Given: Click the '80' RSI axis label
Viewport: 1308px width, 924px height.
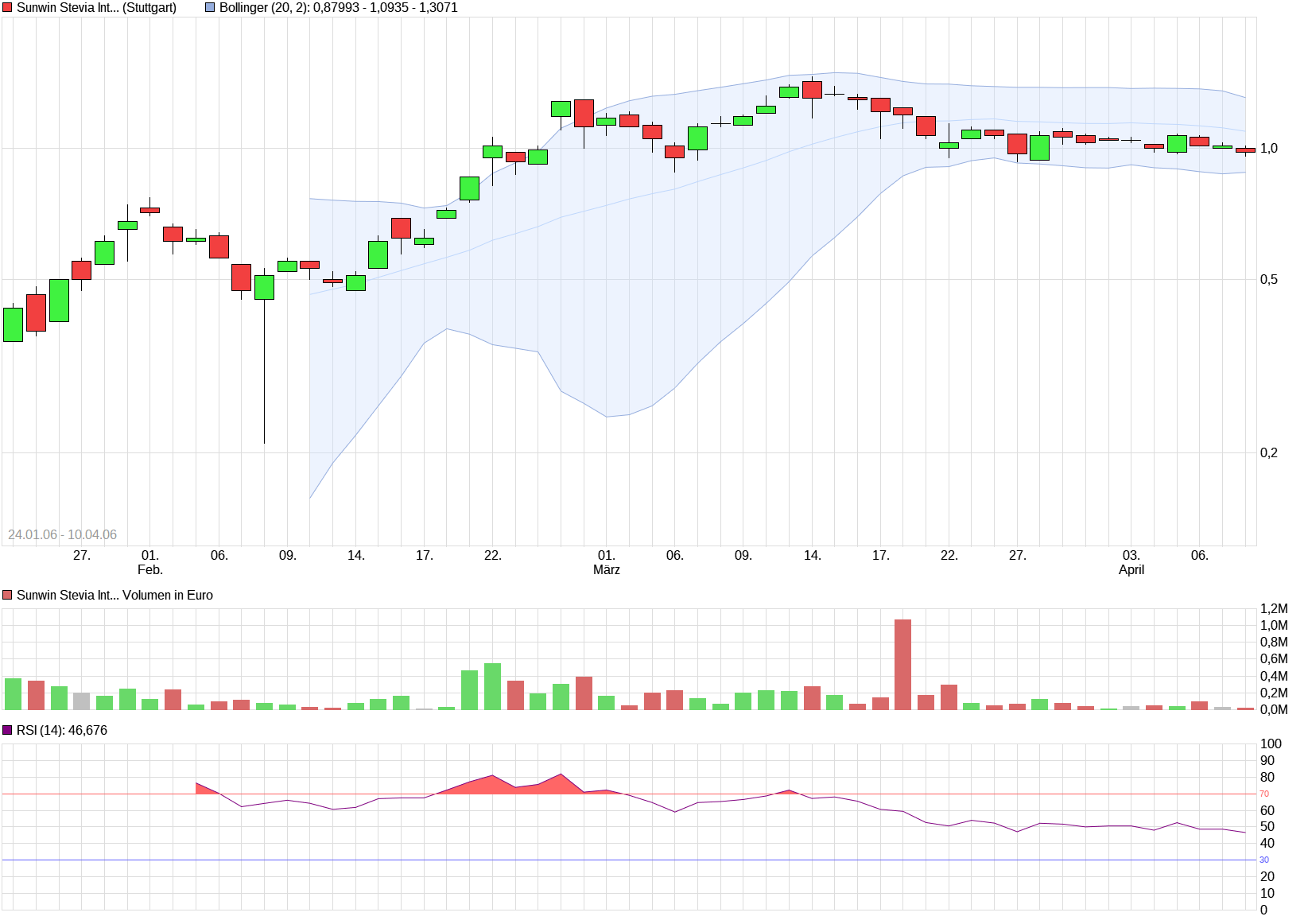Looking at the screenshot, I should (x=1267, y=778).
